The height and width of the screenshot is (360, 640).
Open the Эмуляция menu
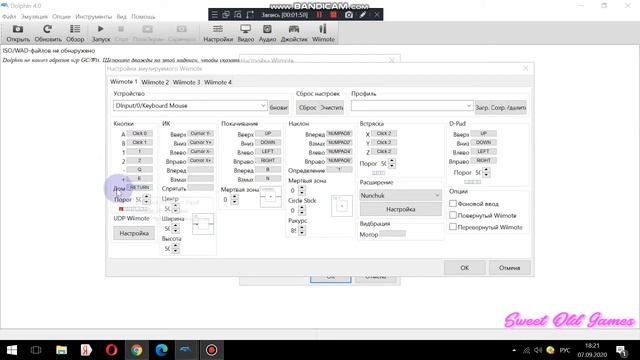[x=34, y=17]
